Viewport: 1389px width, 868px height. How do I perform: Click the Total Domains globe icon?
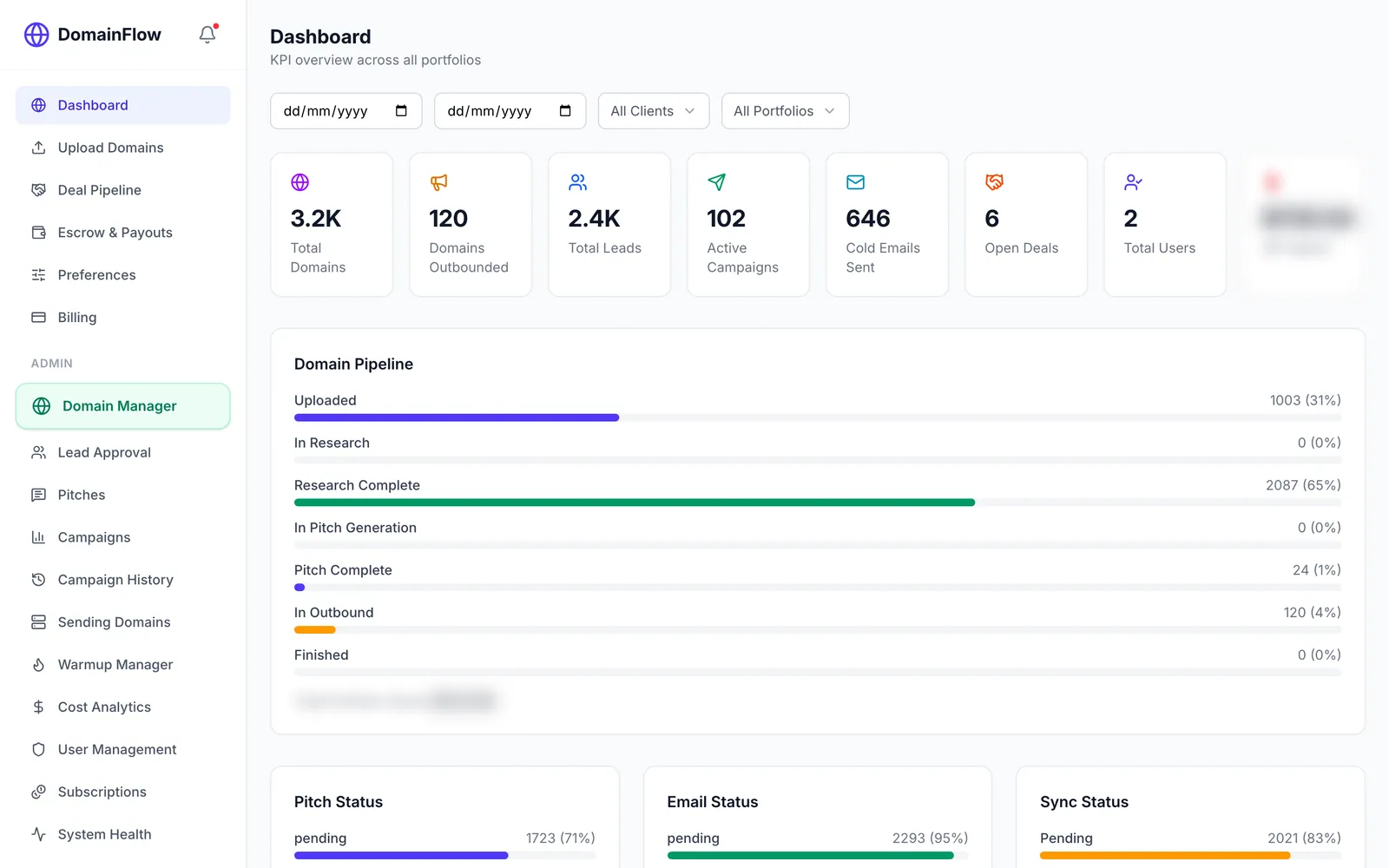[300, 182]
